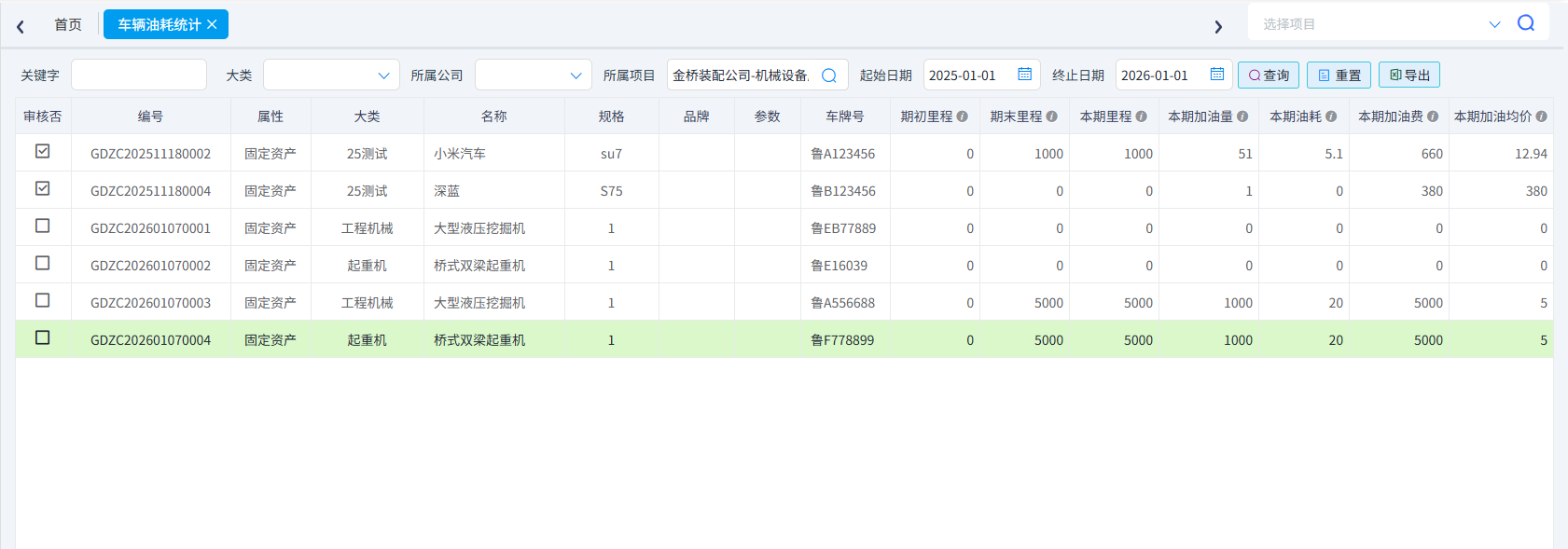The width and height of the screenshot is (1568, 549).
Task: Click the info icon next to 本期加油均价
Action: point(1541,117)
